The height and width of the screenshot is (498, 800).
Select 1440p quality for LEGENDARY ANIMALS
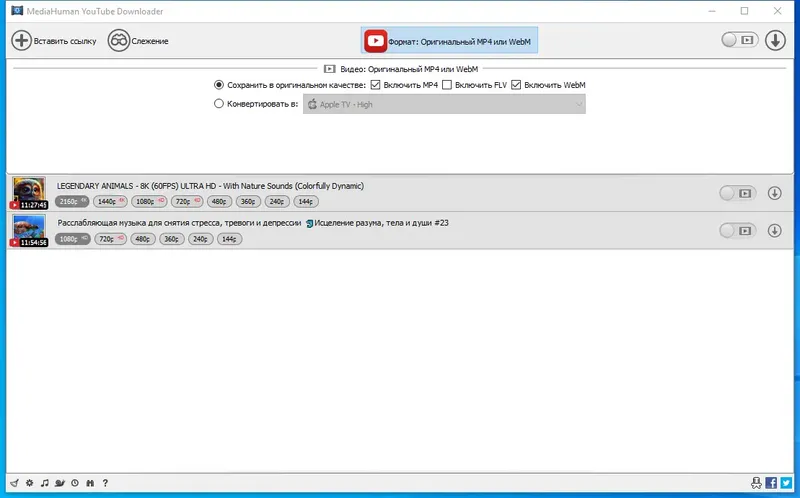click(110, 202)
